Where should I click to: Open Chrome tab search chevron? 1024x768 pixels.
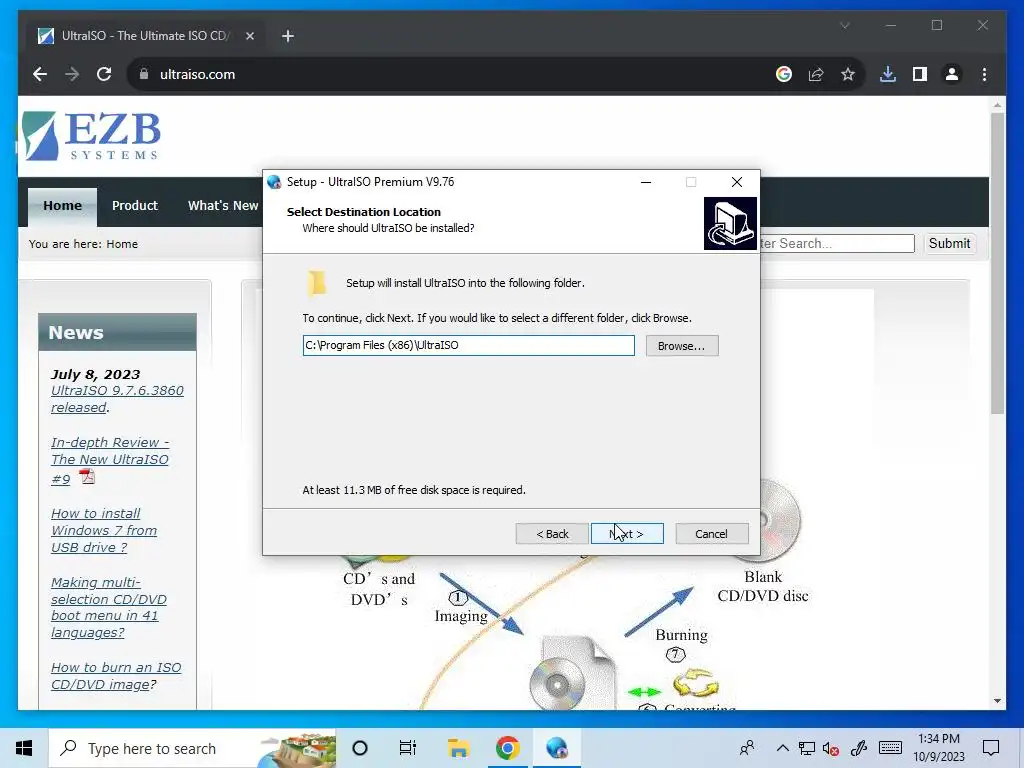pyautogui.click(x=844, y=25)
